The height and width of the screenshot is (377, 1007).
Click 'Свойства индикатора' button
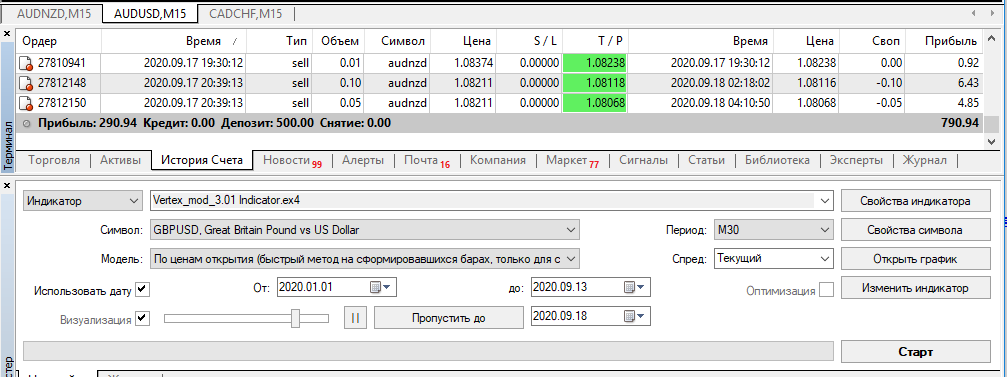pyautogui.click(x=916, y=201)
